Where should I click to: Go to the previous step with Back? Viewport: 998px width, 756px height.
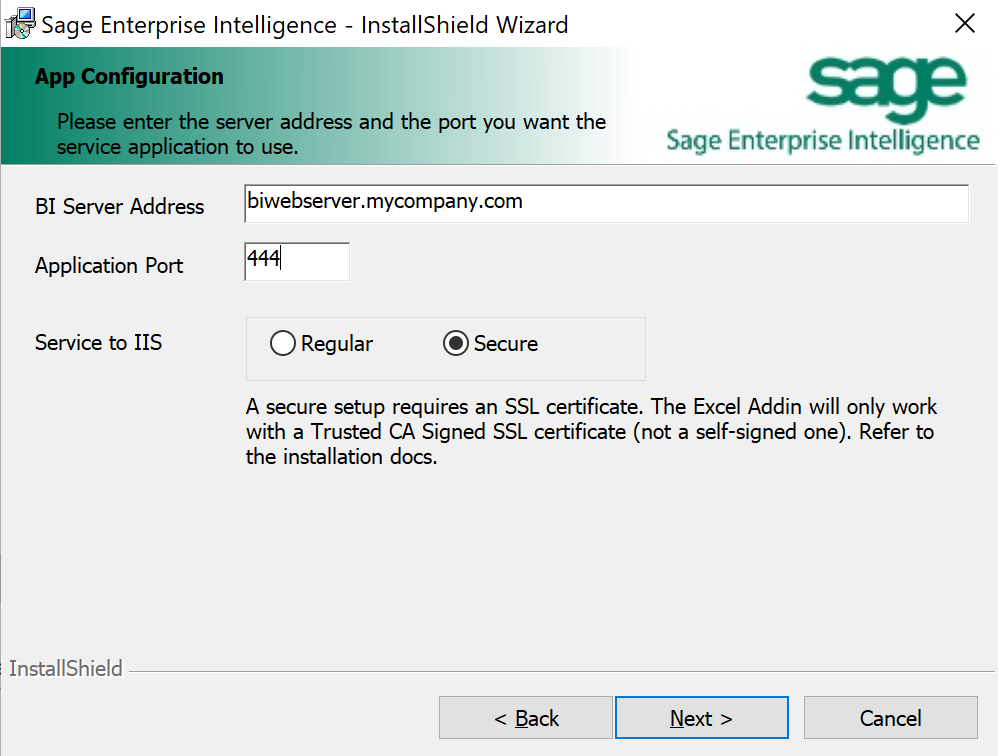(x=526, y=718)
